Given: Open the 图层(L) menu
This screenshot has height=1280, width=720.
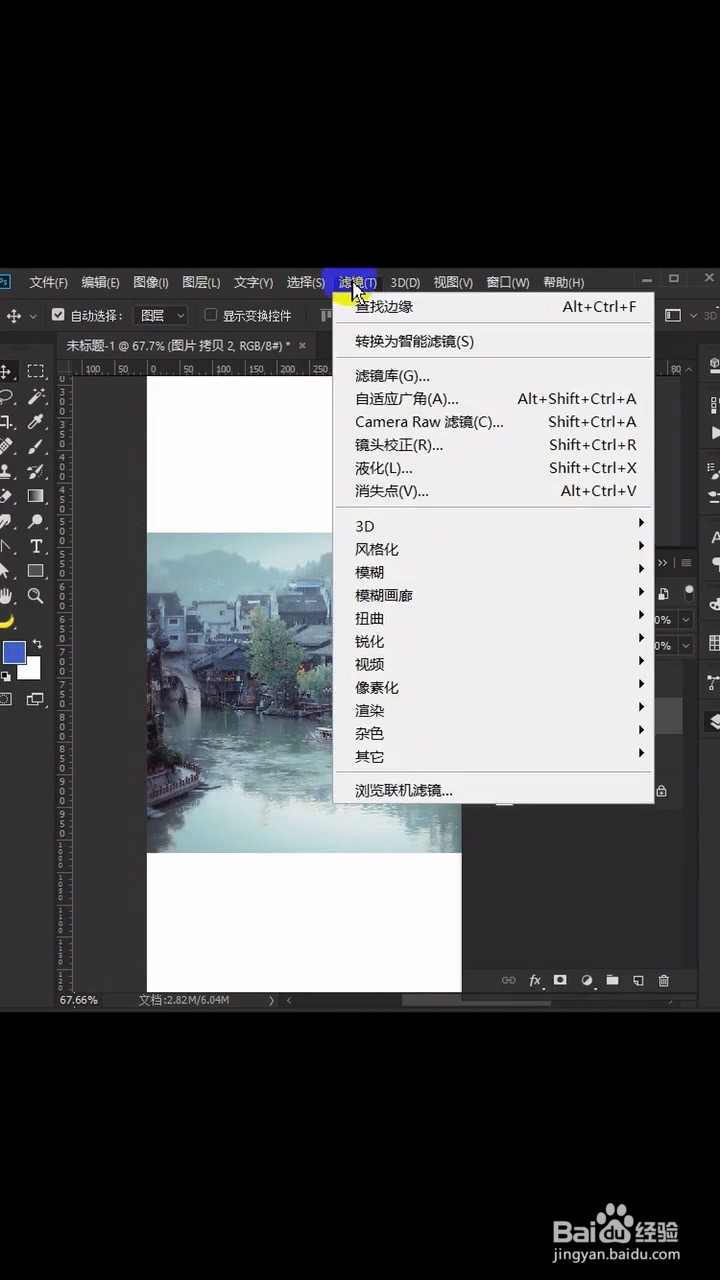Looking at the screenshot, I should click(x=201, y=283).
